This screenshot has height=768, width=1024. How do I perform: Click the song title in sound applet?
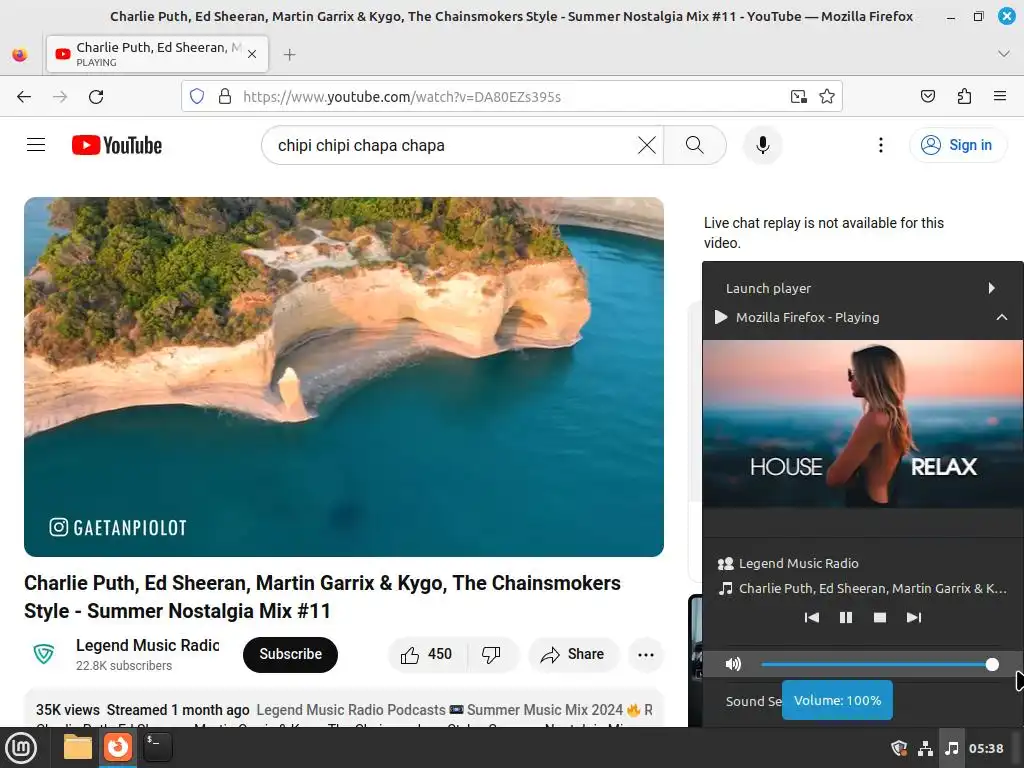(872, 588)
